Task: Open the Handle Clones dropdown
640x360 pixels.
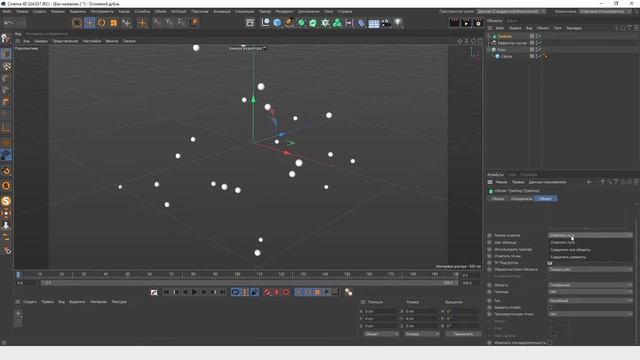Action: (x=590, y=269)
